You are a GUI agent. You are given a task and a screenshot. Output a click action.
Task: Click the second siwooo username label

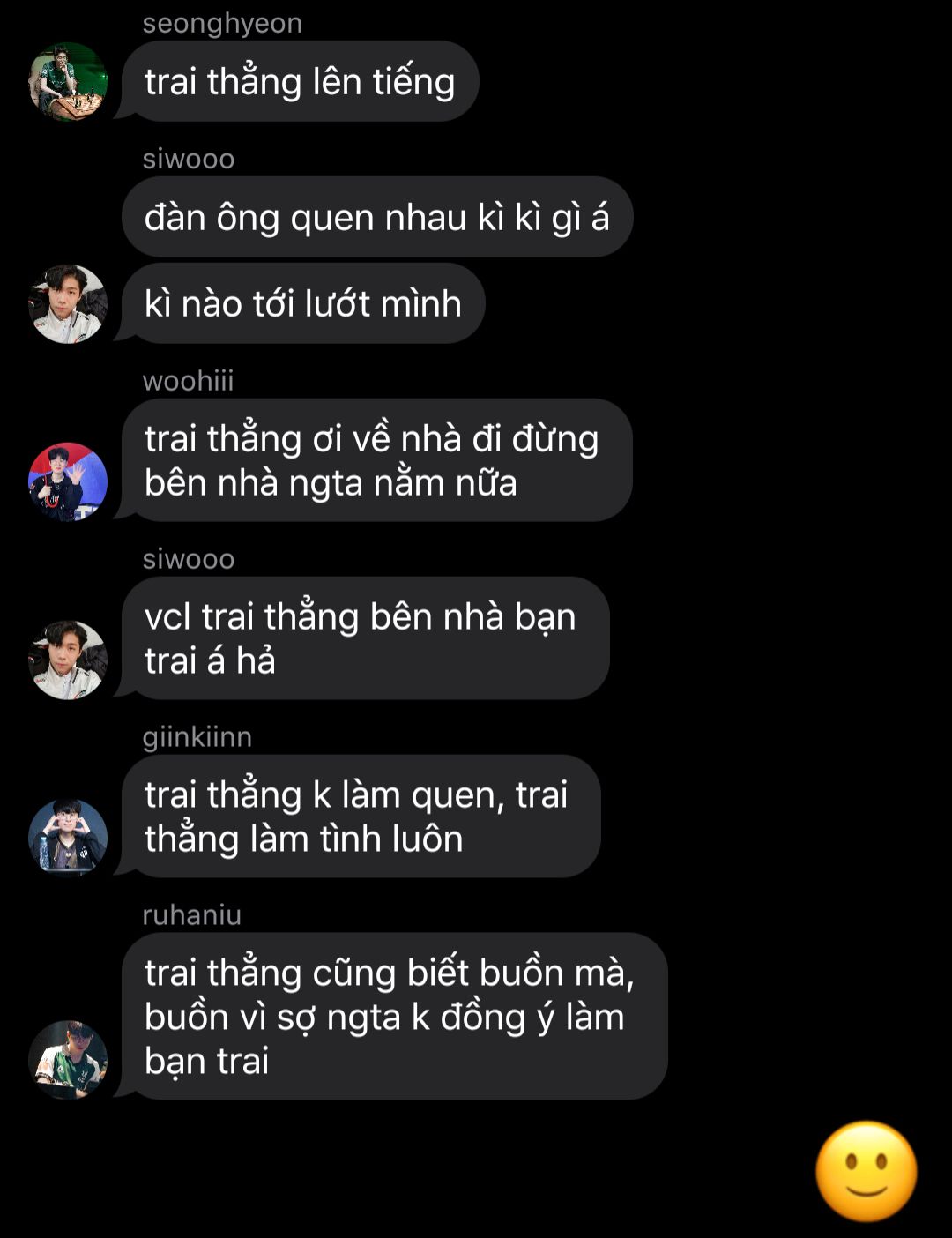click(x=189, y=559)
